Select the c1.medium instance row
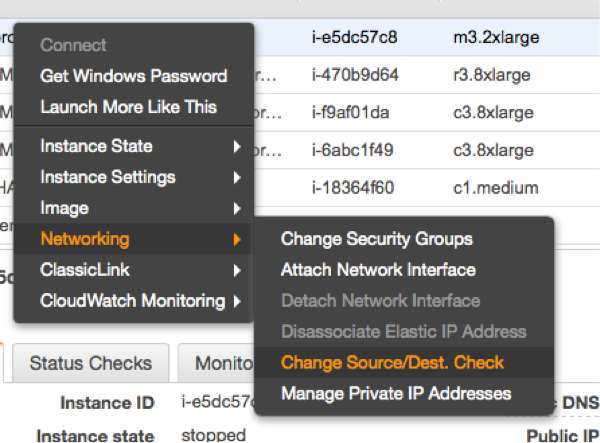600x443 pixels. pos(495,187)
